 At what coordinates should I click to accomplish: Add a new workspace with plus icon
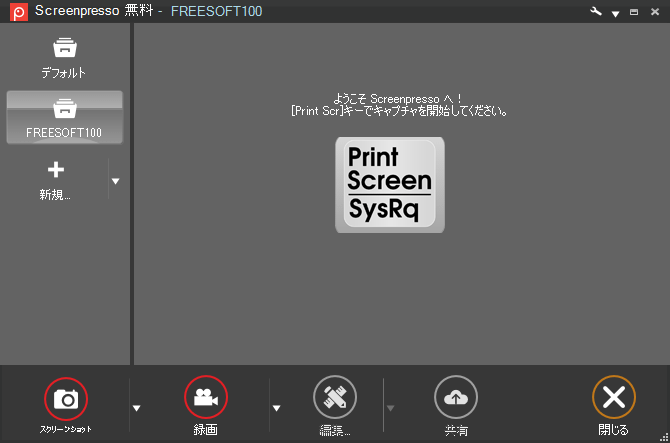point(56,180)
